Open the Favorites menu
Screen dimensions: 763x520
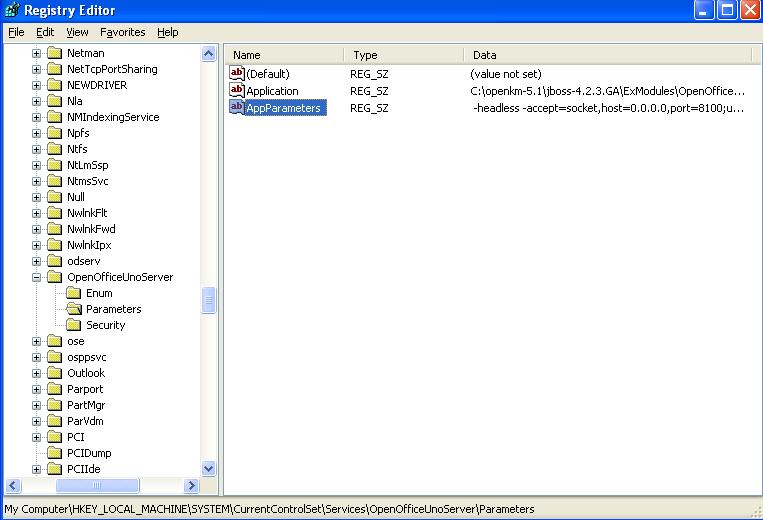(123, 32)
